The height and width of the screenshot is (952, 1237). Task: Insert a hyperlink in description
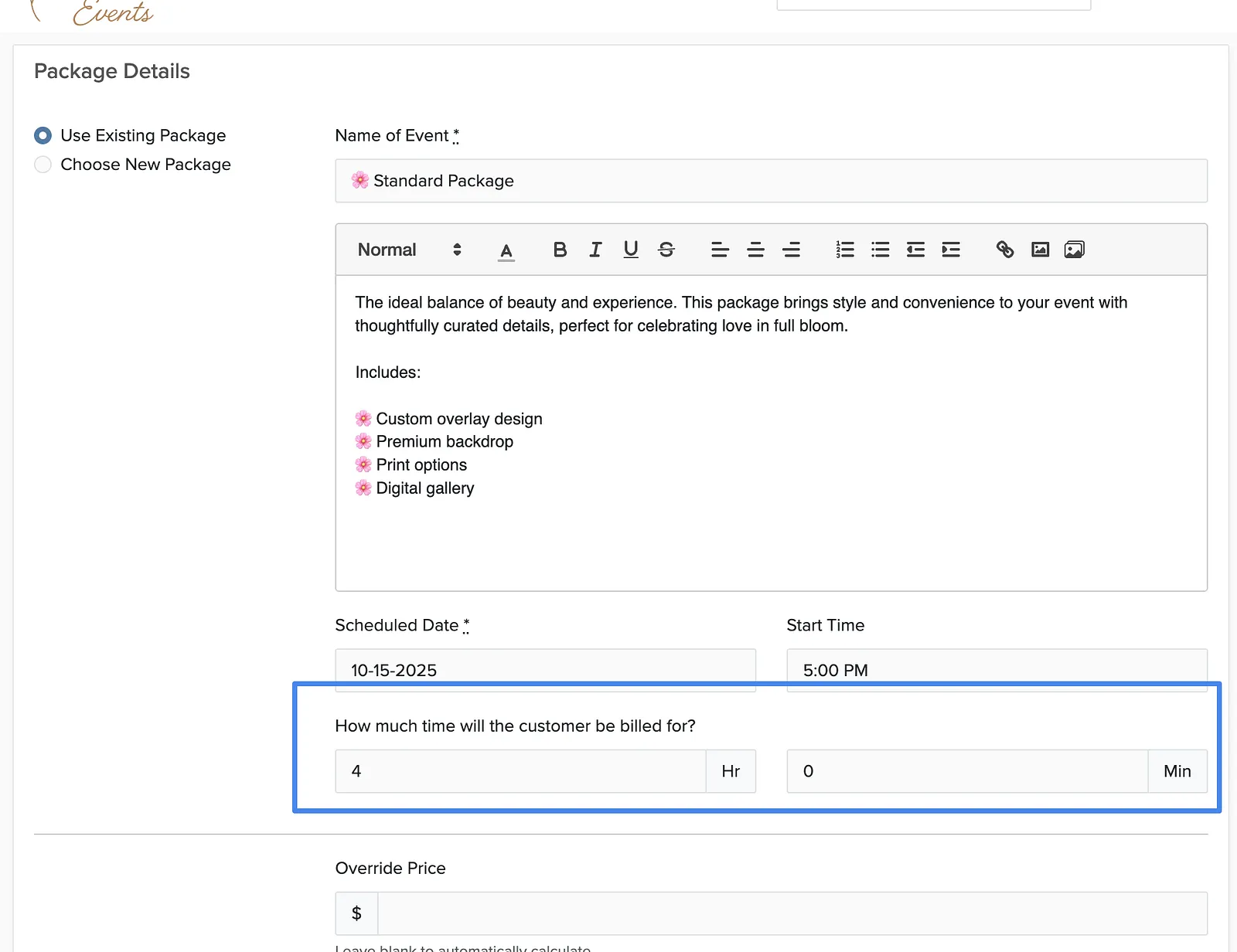click(x=1005, y=250)
